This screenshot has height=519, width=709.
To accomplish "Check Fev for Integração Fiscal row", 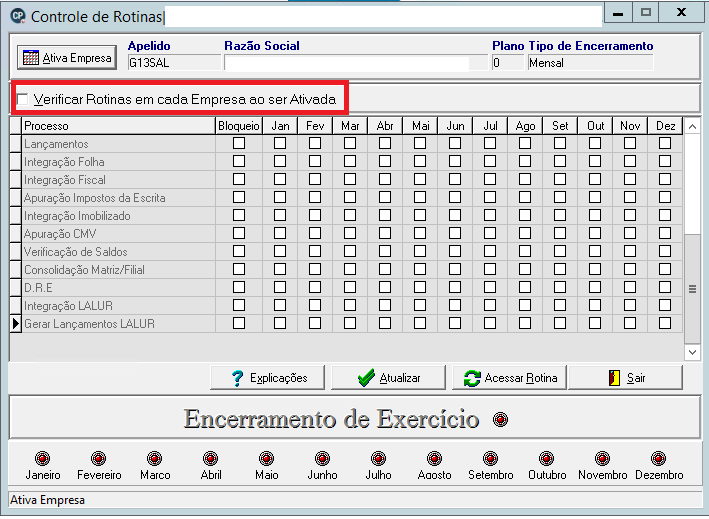I will 315,179.
